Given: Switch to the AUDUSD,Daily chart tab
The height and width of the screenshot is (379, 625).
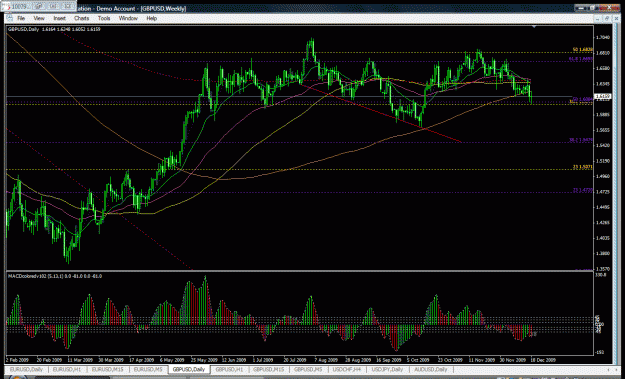Looking at the screenshot, I should point(430,369).
